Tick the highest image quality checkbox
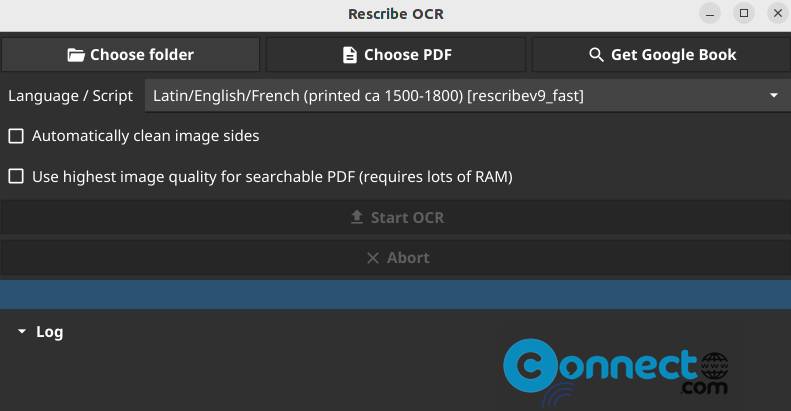 coord(16,177)
